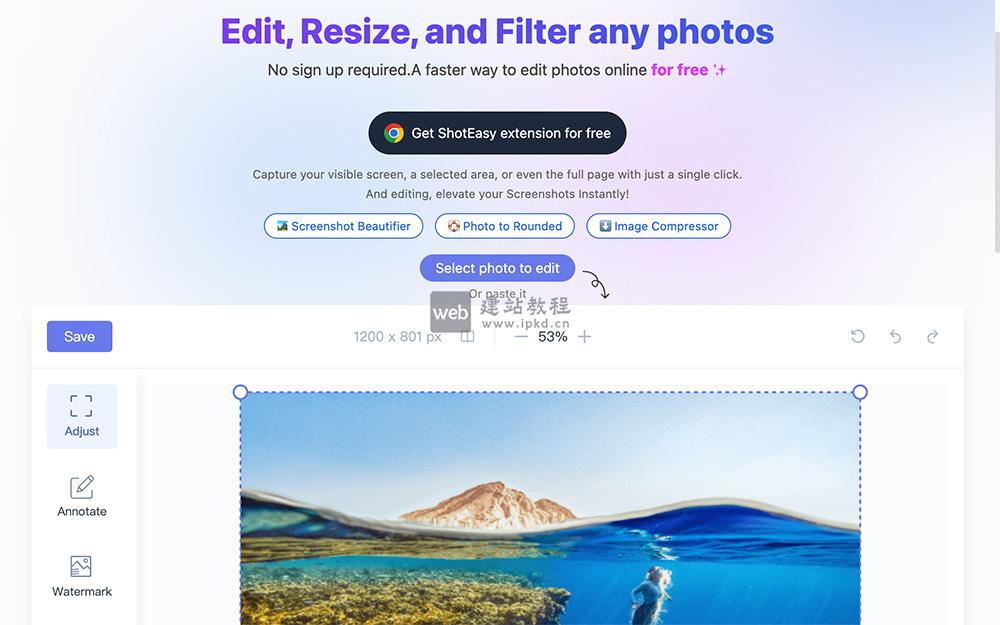This screenshot has width=1000, height=625.
Task: Grab the top-left crop handle
Action: 240,392
